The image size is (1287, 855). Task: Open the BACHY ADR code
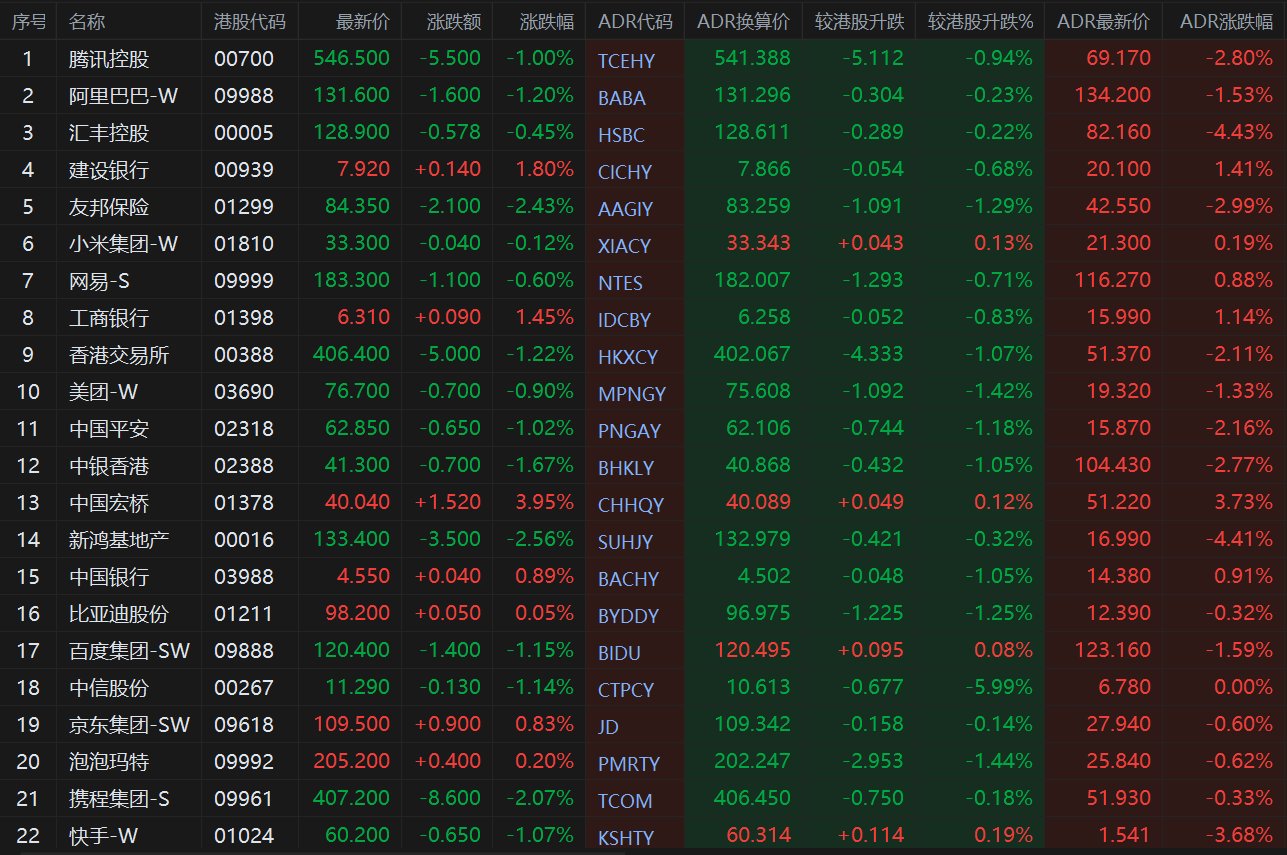pyautogui.click(x=628, y=579)
